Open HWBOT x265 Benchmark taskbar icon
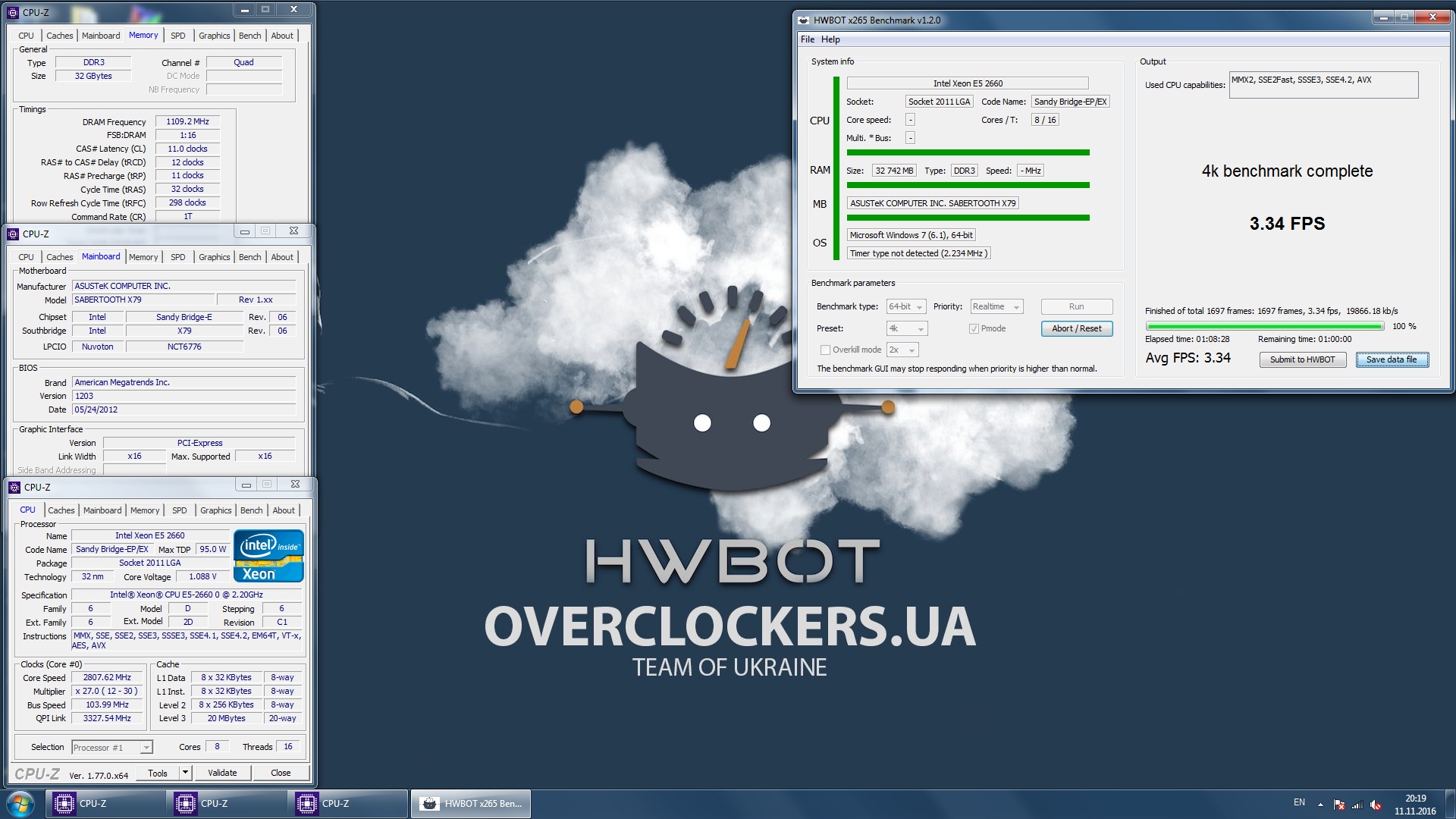The width and height of the screenshot is (1456, 819). [x=471, y=804]
